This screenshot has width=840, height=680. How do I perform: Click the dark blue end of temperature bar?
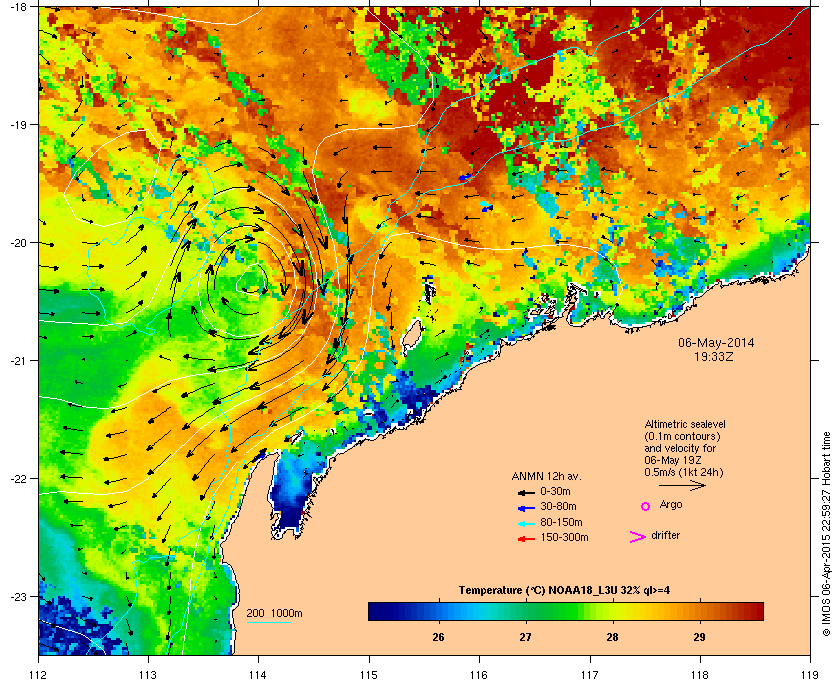click(x=375, y=611)
